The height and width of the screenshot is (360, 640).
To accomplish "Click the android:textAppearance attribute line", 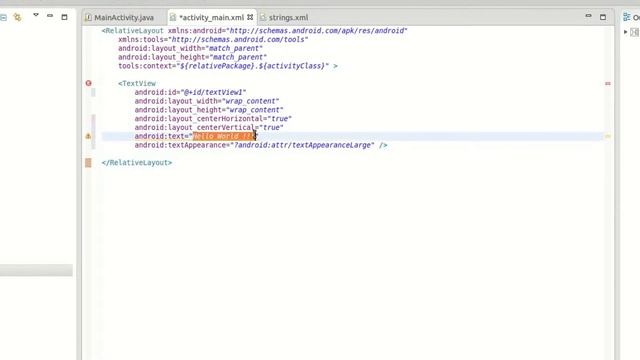I will pyautogui.click(x=261, y=145).
